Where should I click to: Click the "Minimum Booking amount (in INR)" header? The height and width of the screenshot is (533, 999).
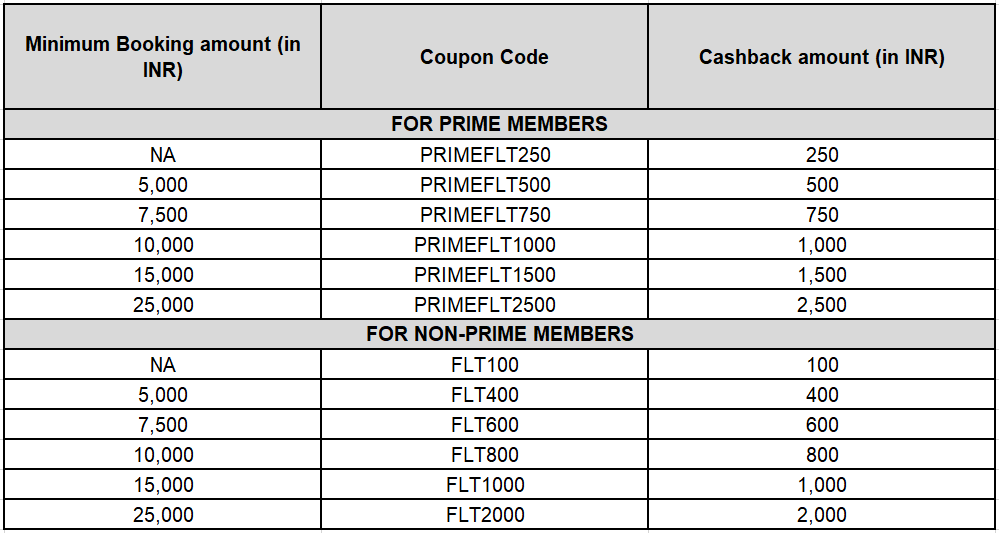coord(163,58)
